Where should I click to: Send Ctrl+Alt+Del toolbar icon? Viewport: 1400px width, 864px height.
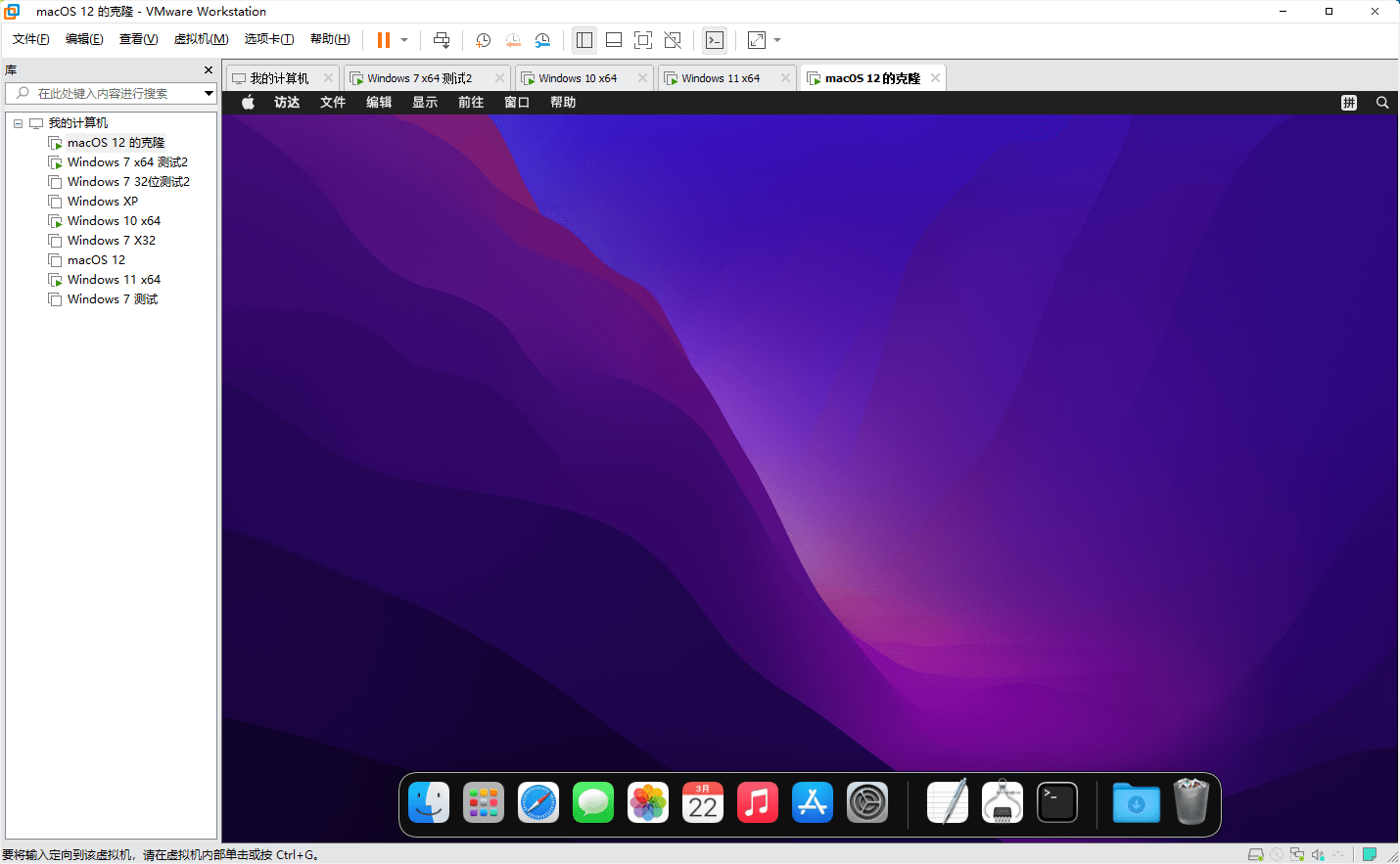click(x=442, y=40)
